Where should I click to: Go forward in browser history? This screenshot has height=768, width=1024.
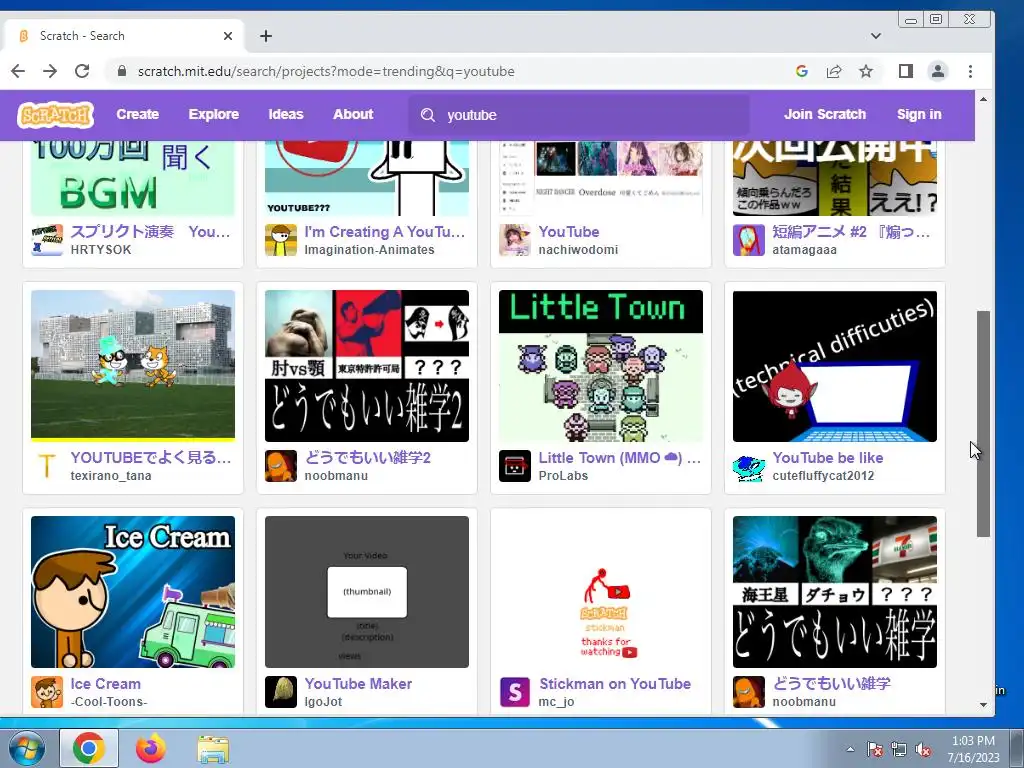pos(50,71)
